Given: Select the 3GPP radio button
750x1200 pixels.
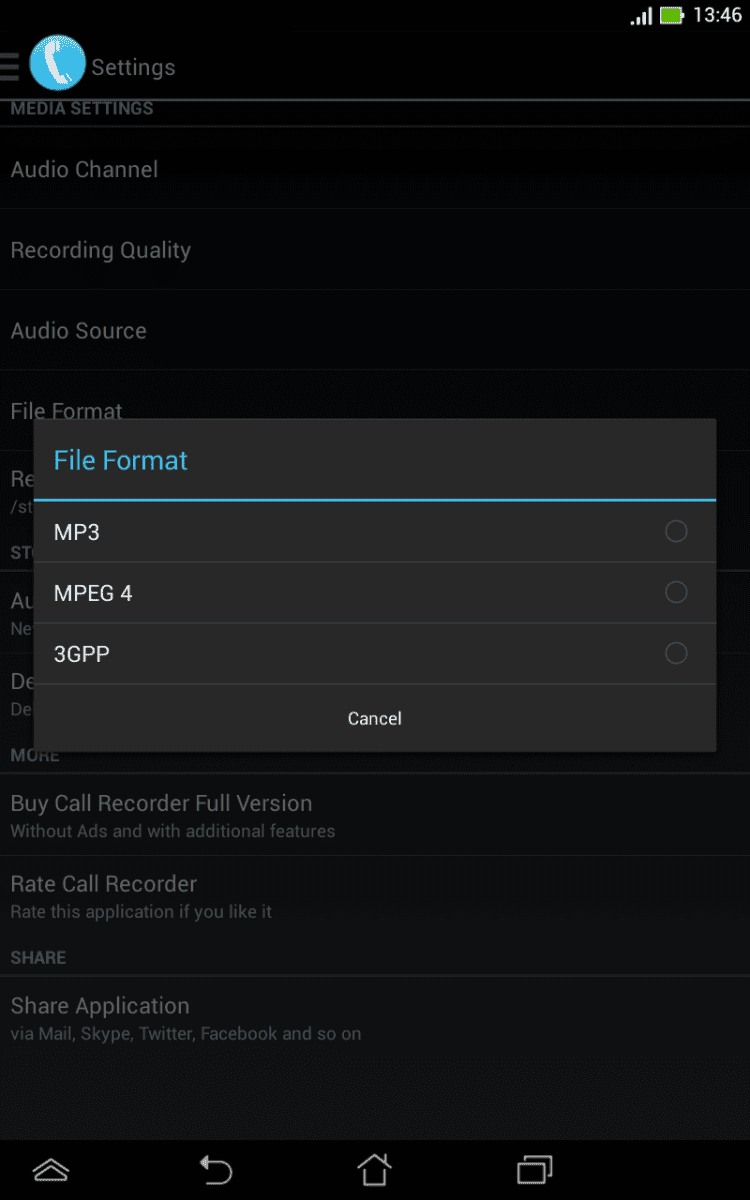Looking at the screenshot, I should click(676, 654).
